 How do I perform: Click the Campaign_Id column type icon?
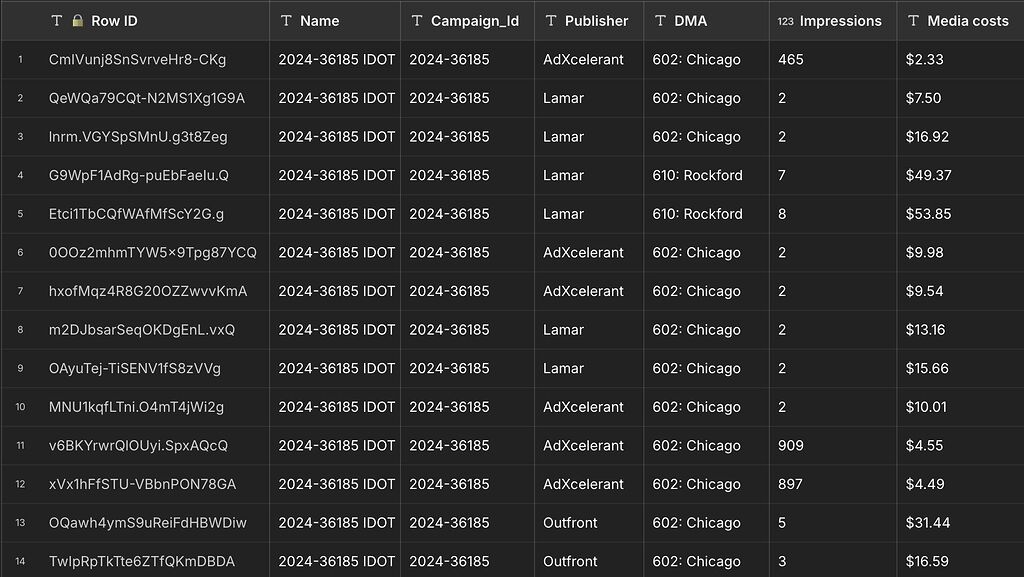[417, 21]
